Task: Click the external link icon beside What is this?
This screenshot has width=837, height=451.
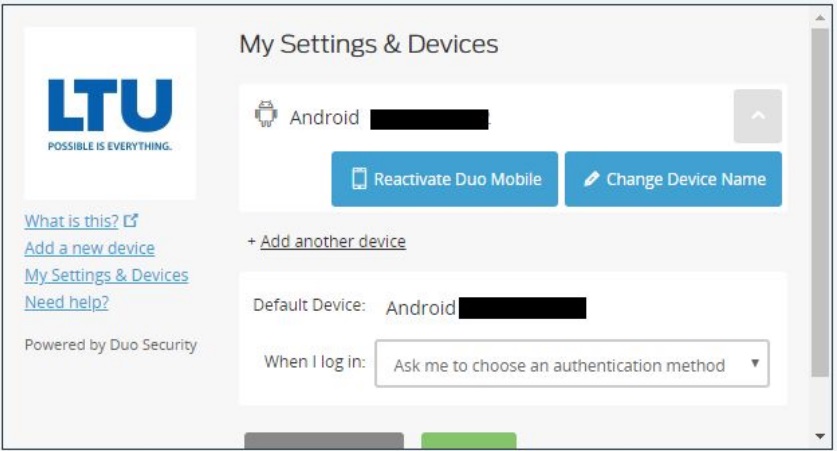Action: tap(131, 220)
